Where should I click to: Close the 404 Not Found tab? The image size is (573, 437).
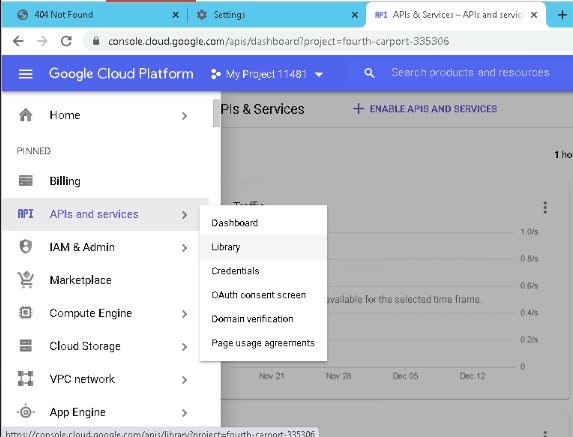coord(175,15)
